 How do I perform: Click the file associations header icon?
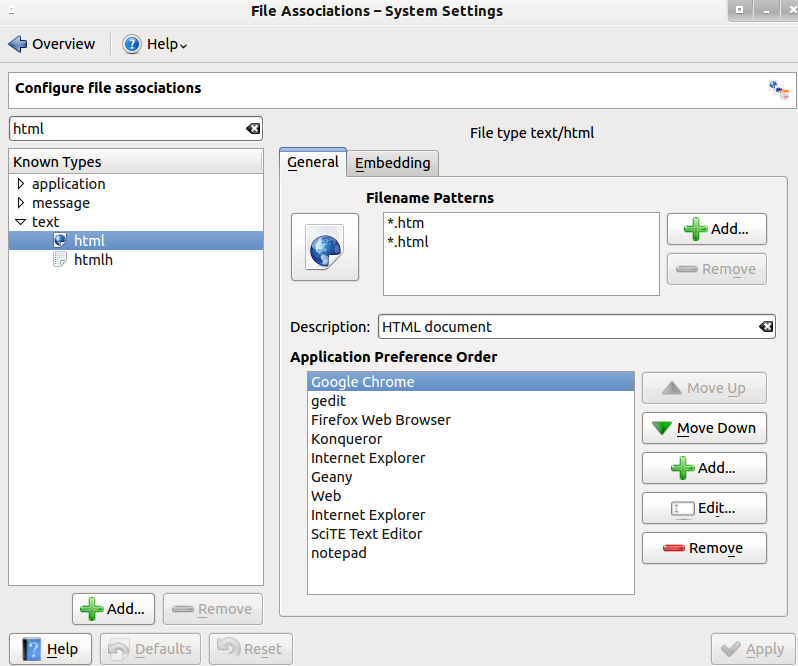pyautogui.click(x=779, y=90)
